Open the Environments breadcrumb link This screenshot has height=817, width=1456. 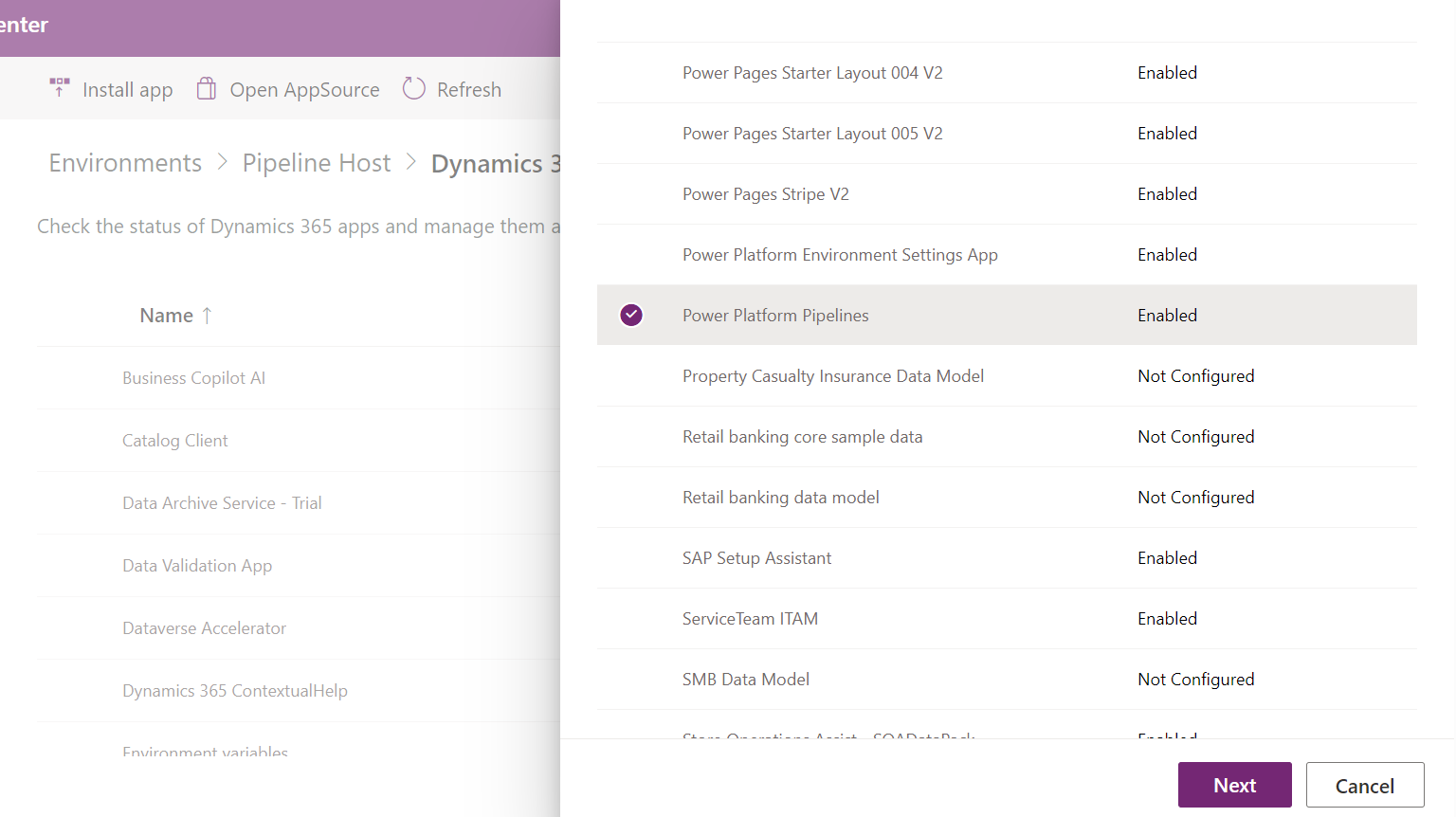[x=124, y=162]
